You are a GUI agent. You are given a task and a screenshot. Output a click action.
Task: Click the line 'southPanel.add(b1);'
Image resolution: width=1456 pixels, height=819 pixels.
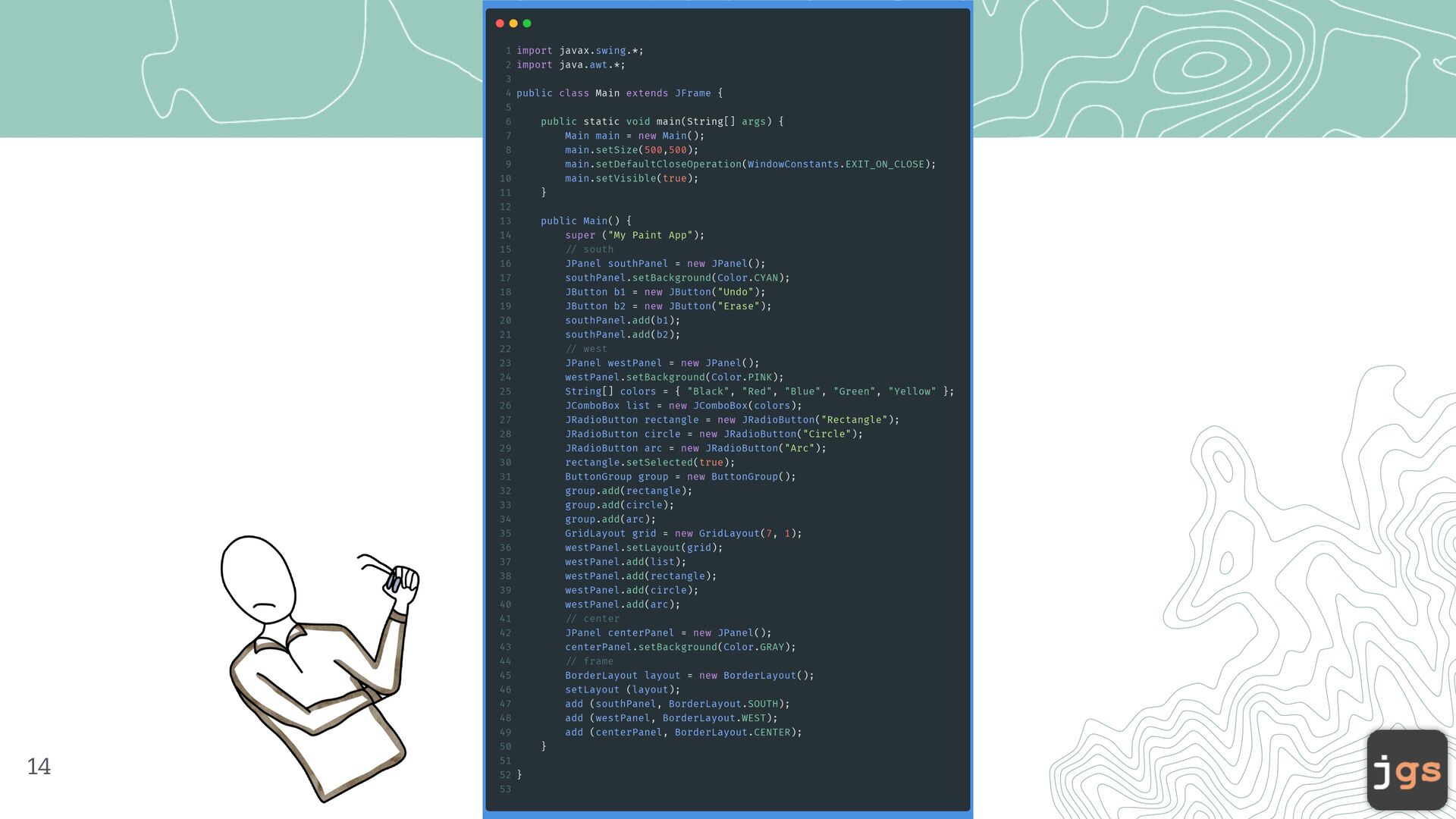[x=623, y=321]
